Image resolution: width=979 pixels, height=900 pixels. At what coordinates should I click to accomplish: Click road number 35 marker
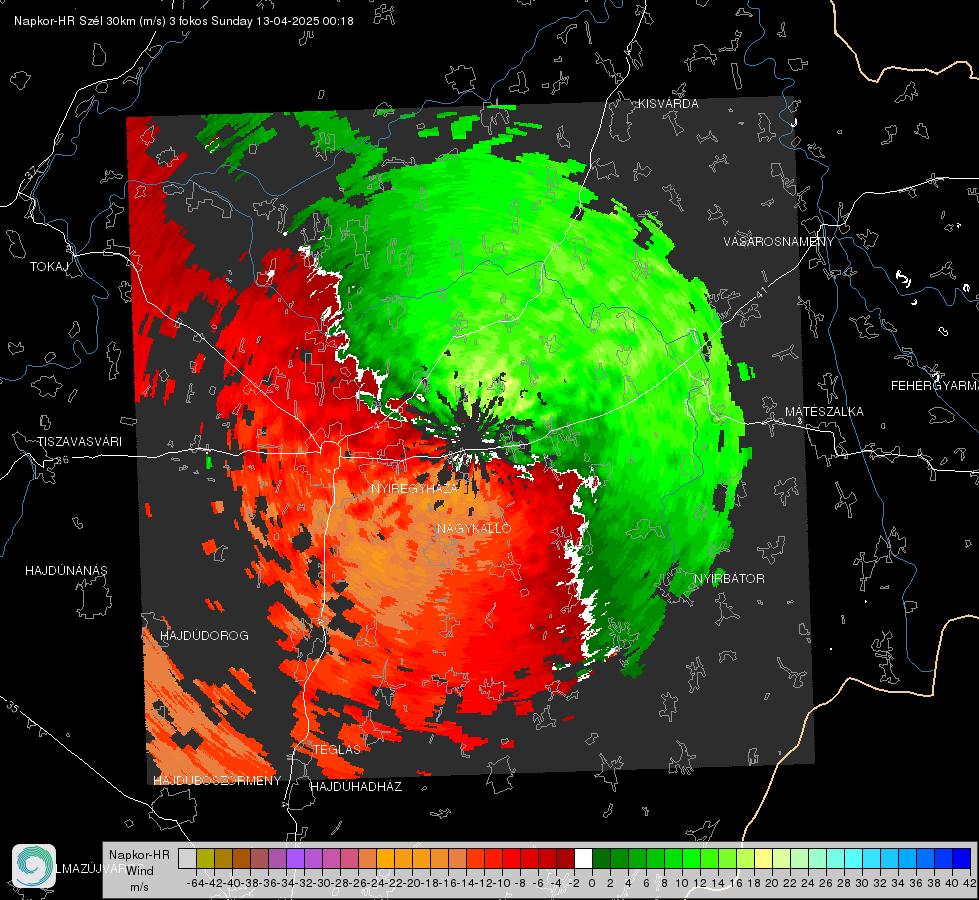point(13,708)
